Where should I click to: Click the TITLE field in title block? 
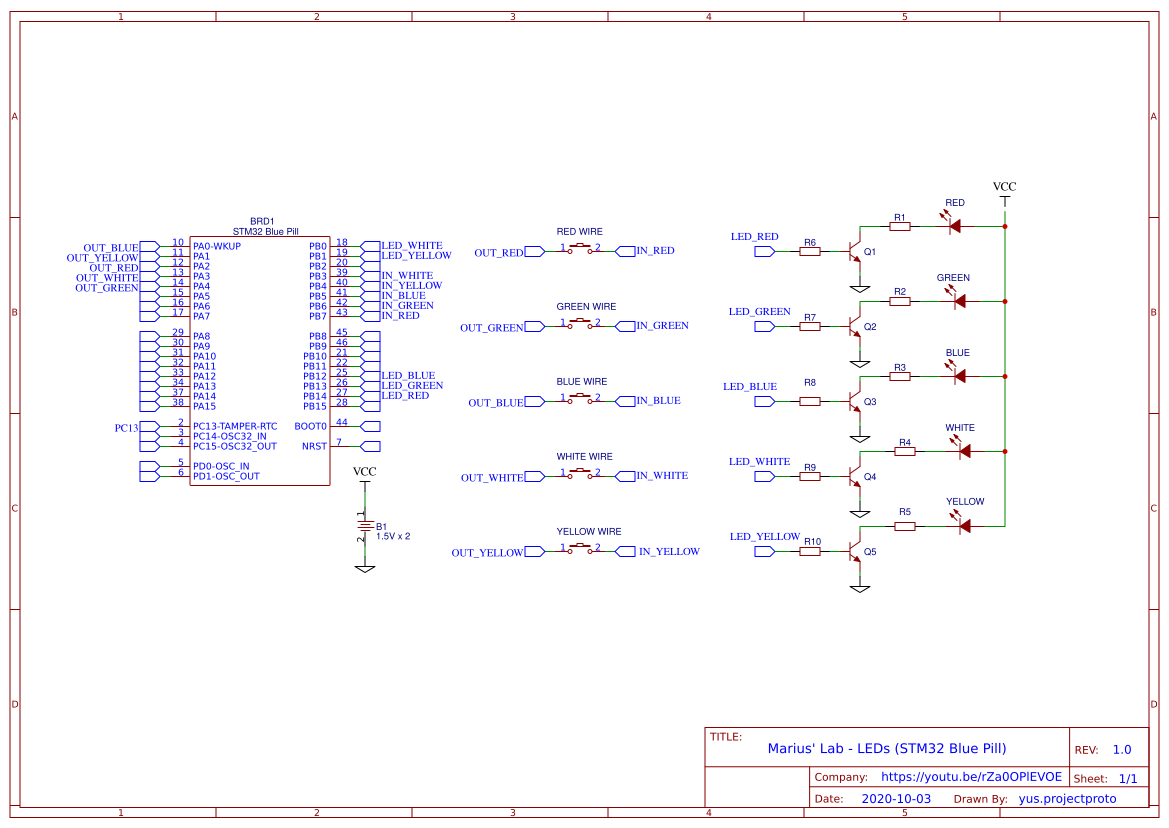[x=886, y=748]
